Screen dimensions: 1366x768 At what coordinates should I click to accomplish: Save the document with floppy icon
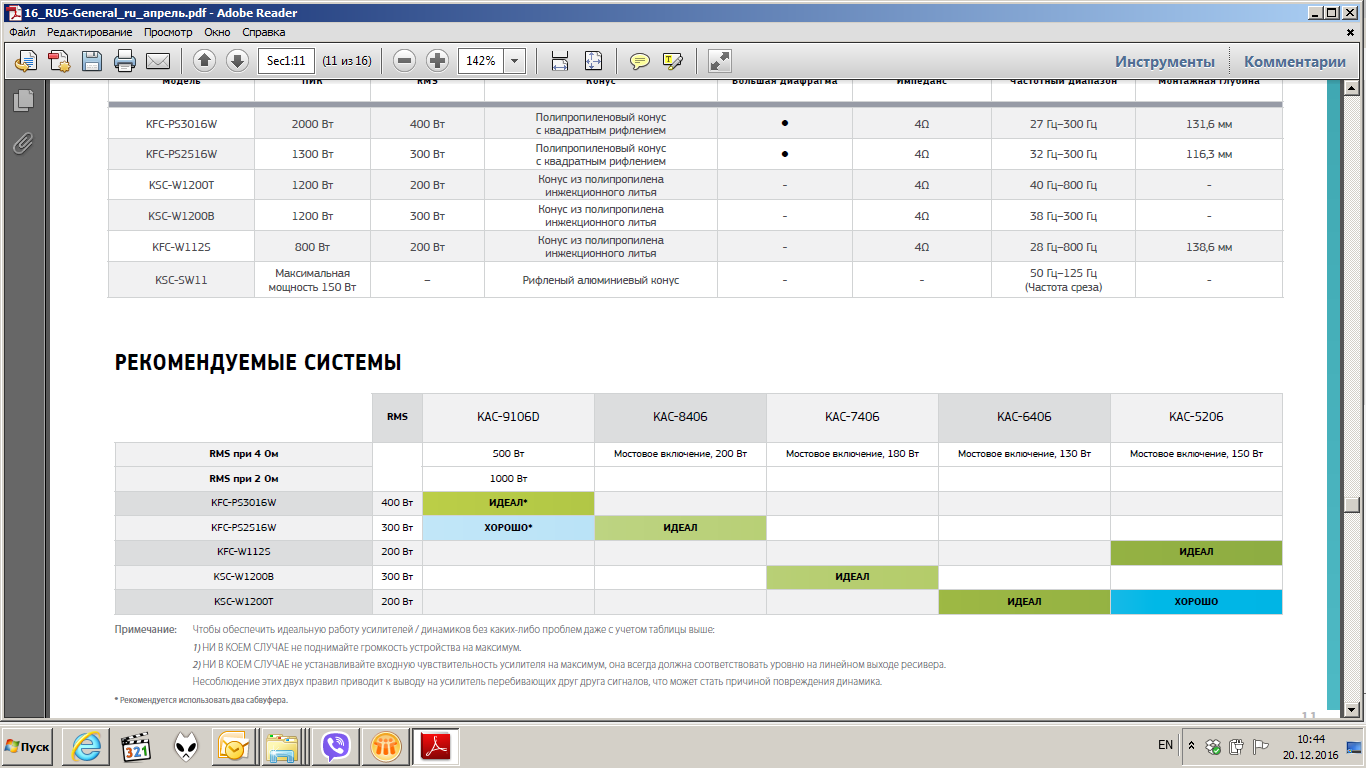click(x=92, y=61)
